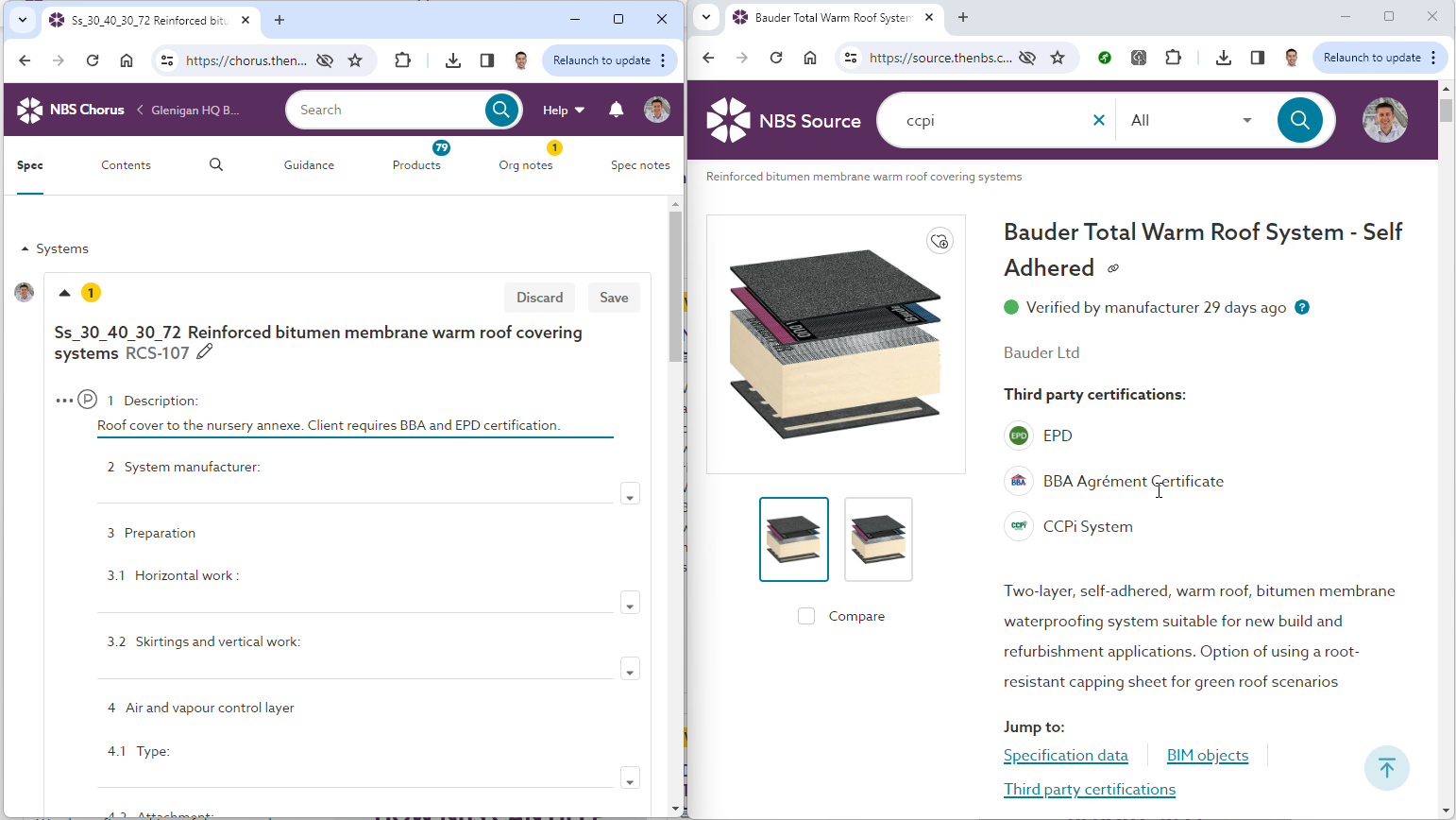Click the verification help question mark icon
Viewport: 1456px width, 820px height.
(x=1302, y=307)
